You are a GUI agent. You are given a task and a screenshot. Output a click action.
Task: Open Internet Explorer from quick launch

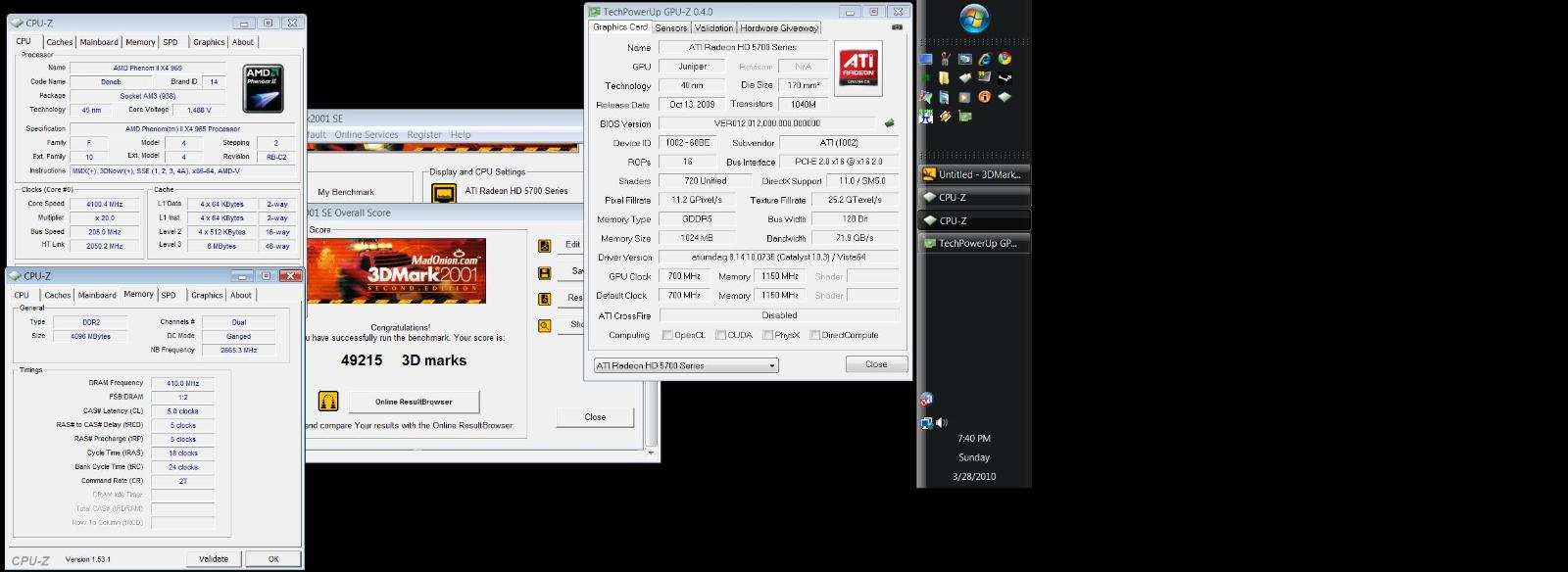click(984, 59)
